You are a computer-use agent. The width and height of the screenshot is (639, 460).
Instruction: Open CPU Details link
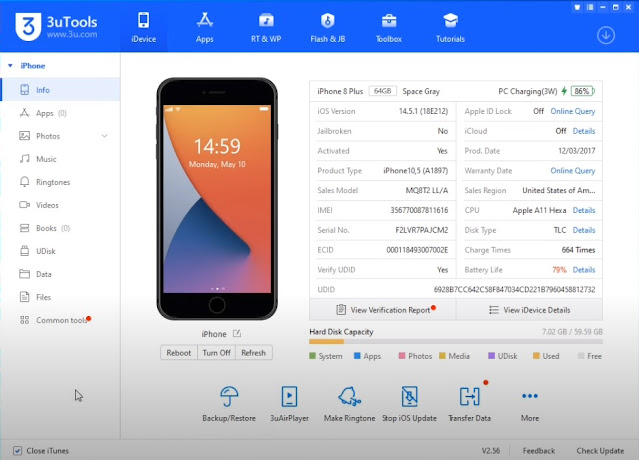584,210
